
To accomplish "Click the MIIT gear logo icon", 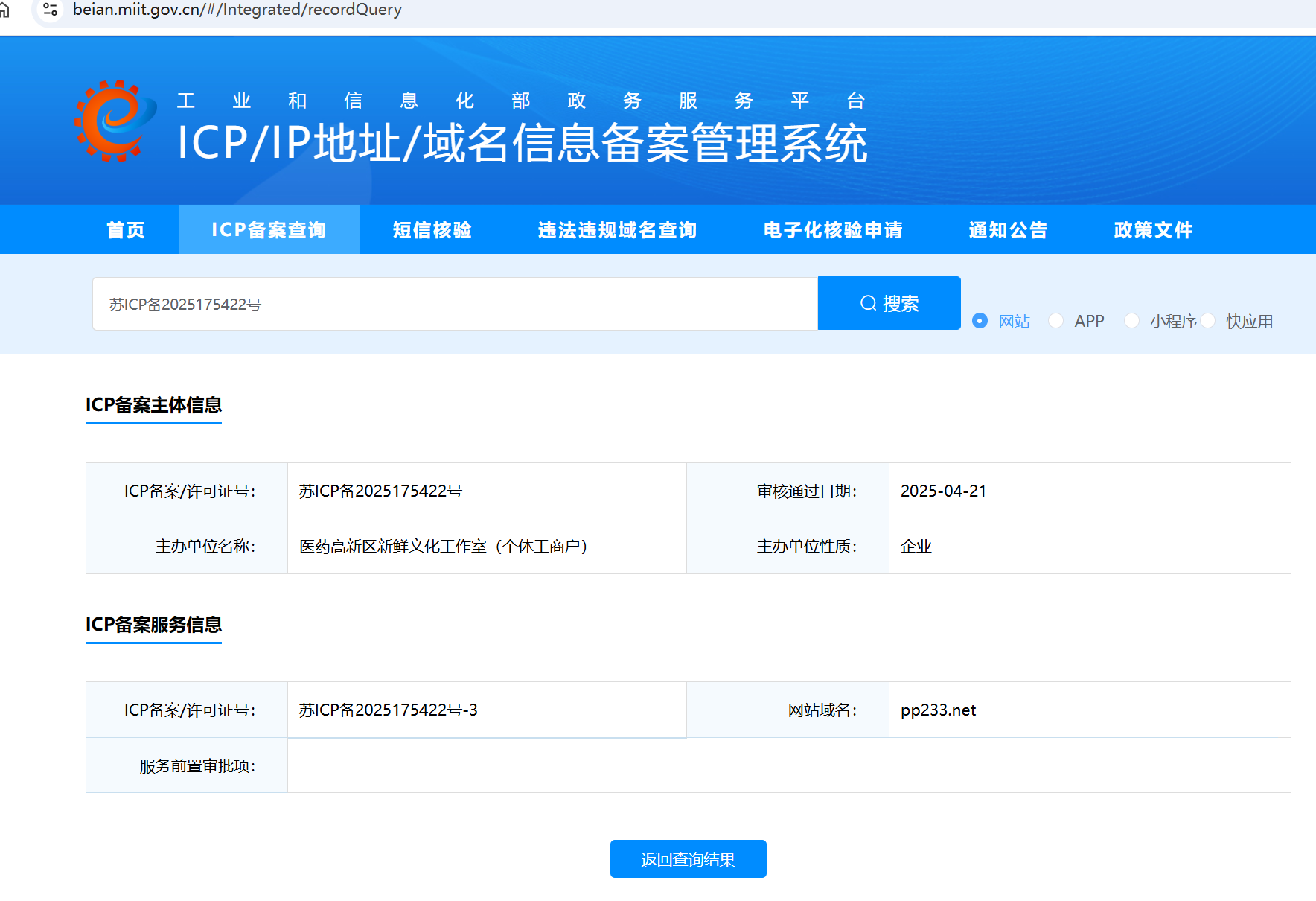I will [115, 121].
